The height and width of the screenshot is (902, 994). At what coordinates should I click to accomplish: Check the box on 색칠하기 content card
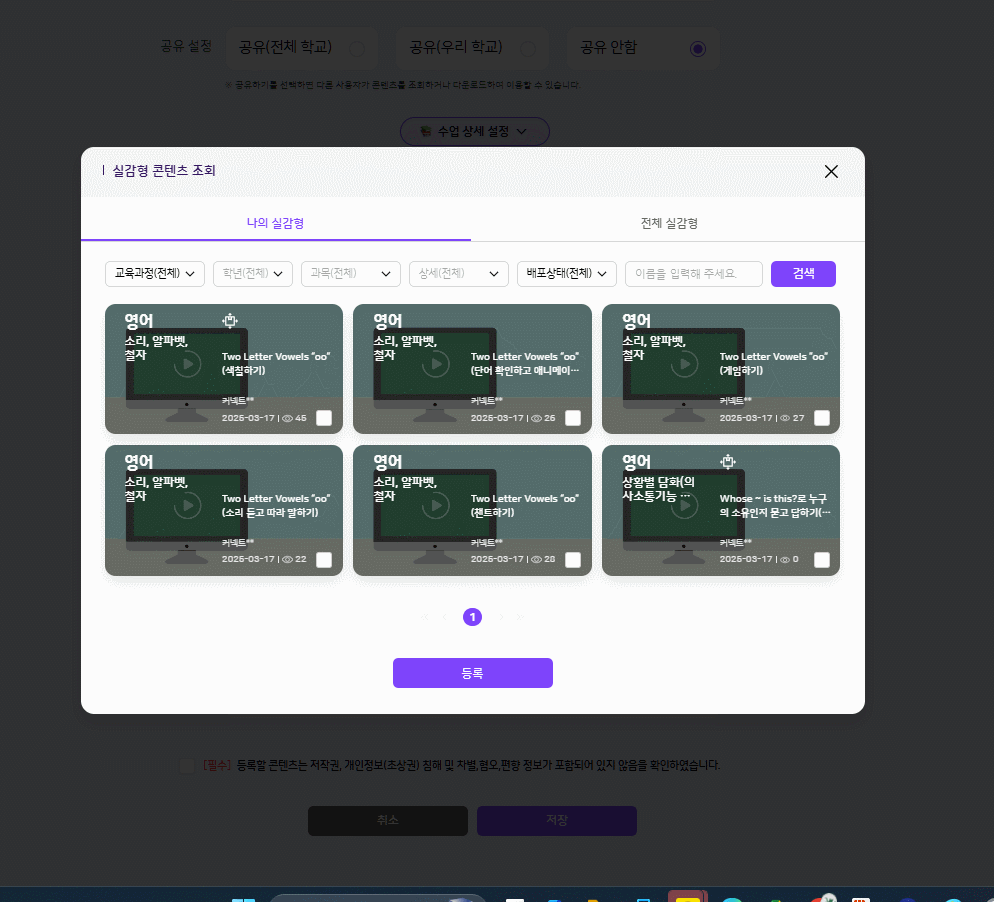click(x=324, y=418)
